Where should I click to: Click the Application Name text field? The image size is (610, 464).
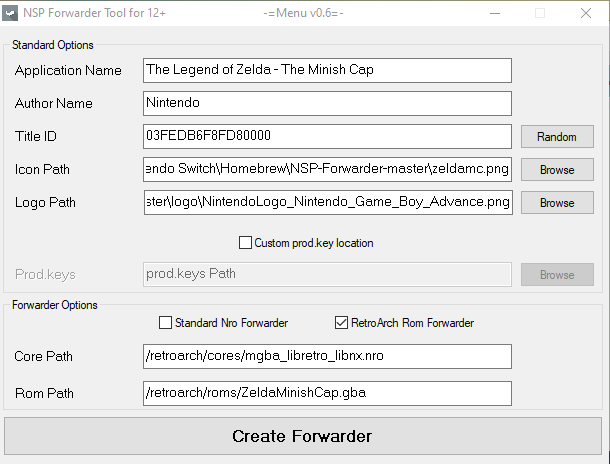click(x=327, y=70)
